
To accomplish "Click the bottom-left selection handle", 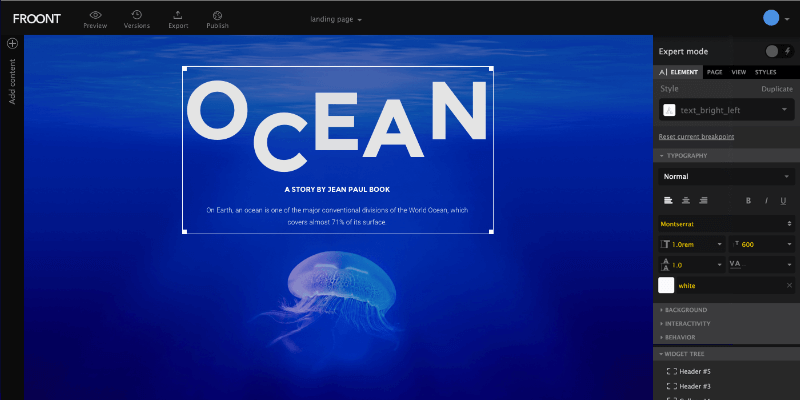I will pos(184,232).
